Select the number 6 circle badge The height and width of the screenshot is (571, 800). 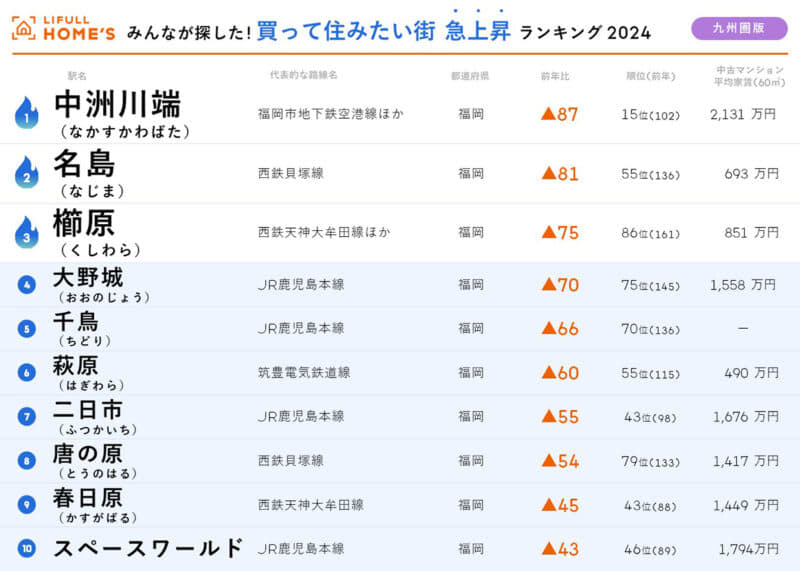(27, 372)
